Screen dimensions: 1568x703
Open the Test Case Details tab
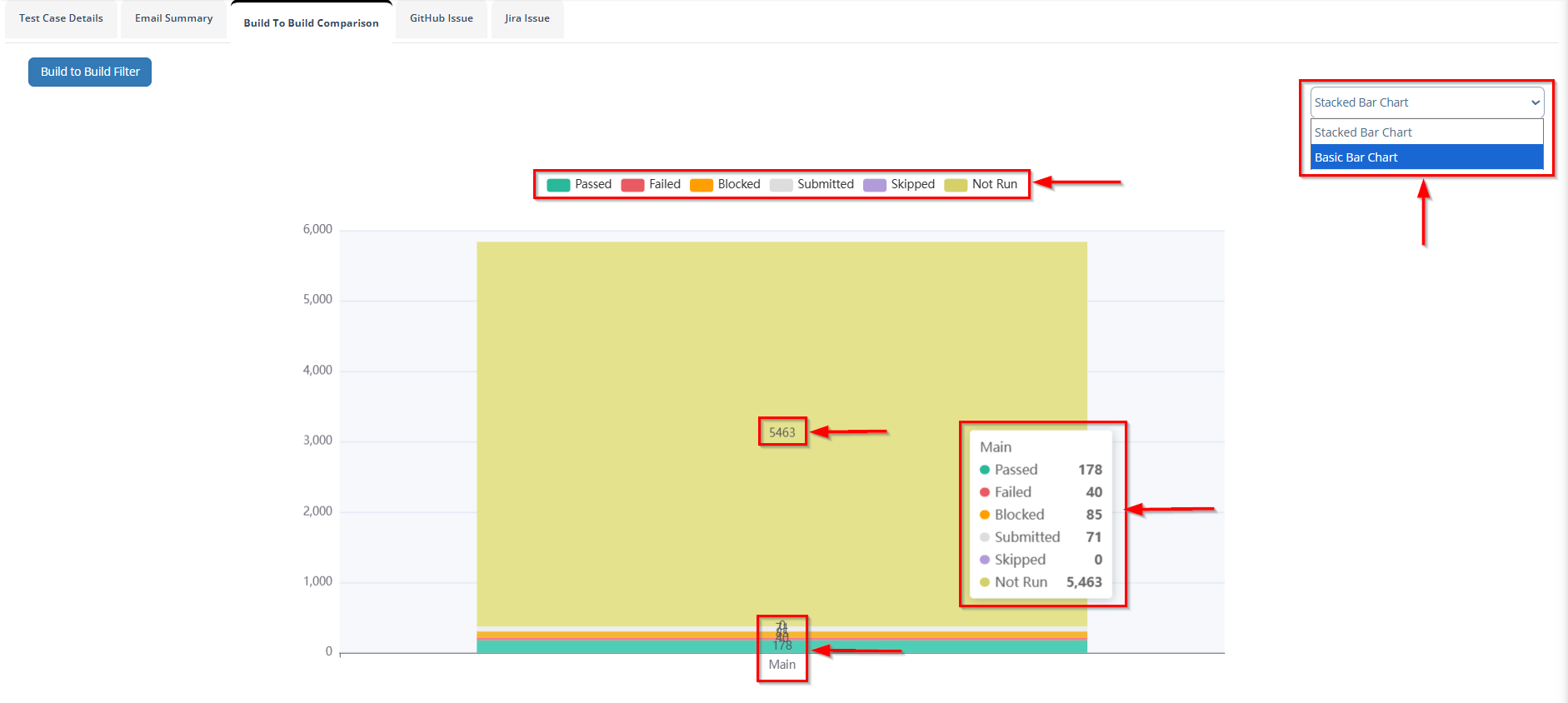[x=61, y=18]
